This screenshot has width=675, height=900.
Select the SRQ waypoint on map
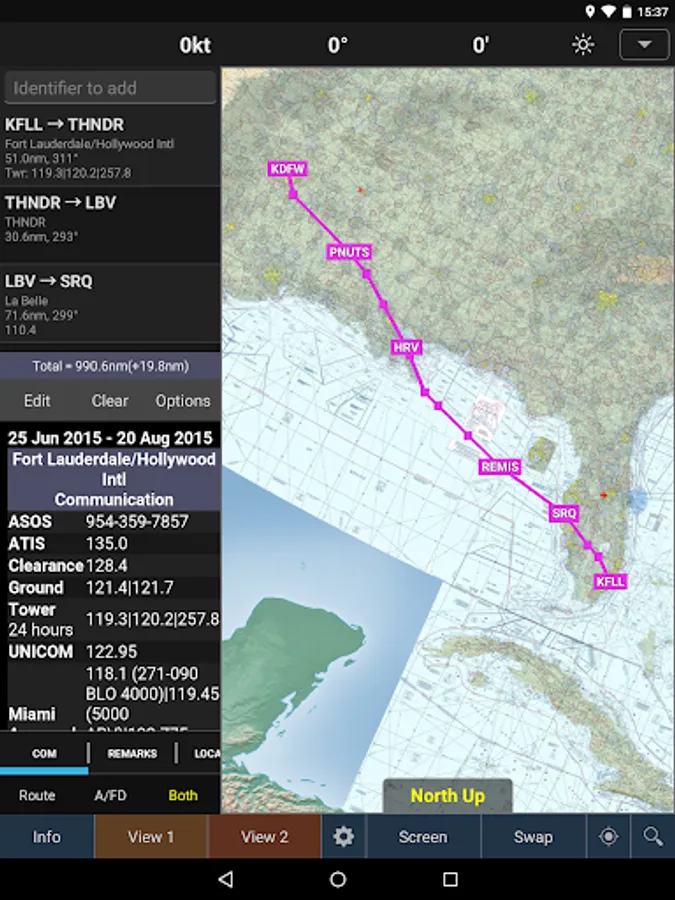click(x=563, y=513)
